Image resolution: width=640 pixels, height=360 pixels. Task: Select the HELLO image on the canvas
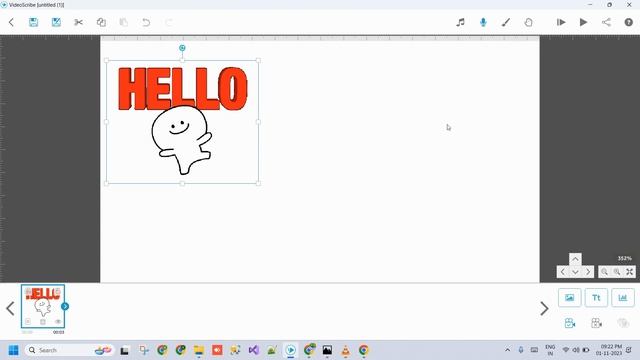pos(182,122)
